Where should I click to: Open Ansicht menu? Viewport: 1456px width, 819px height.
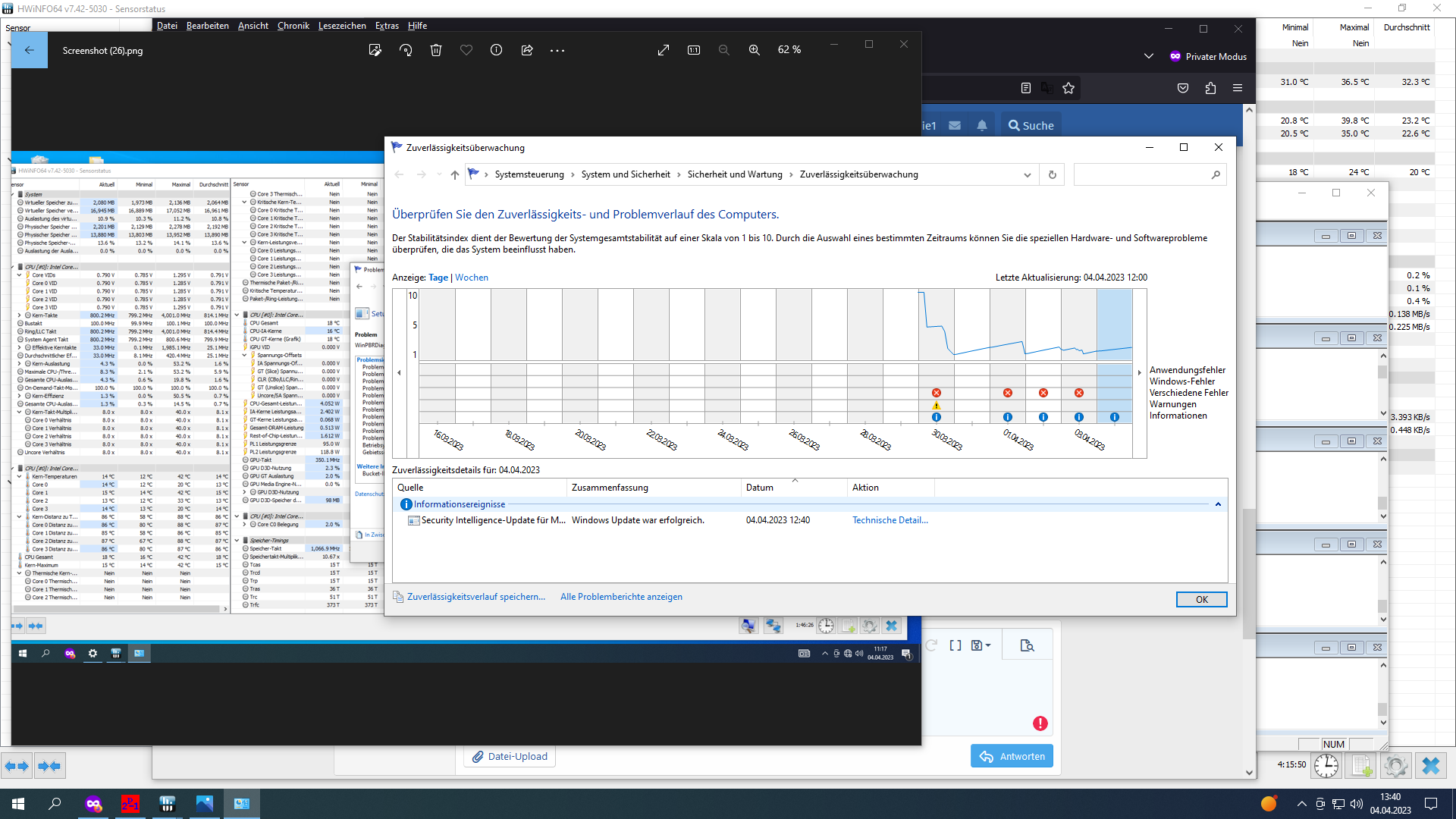coord(253,26)
